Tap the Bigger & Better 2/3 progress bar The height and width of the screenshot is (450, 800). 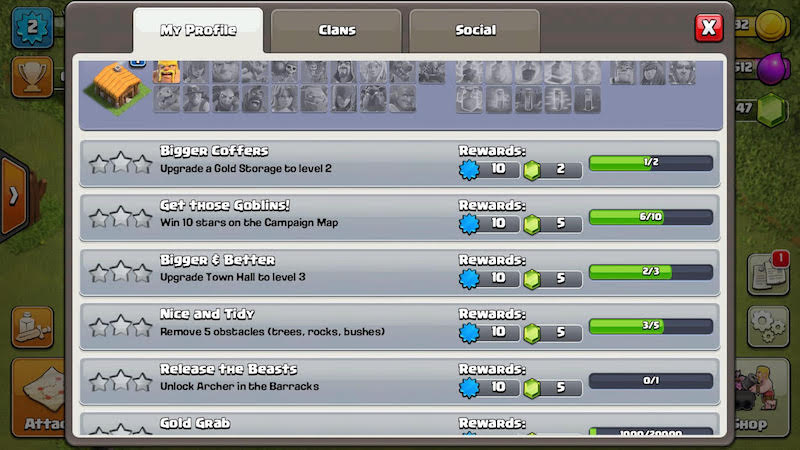tap(651, 271)
